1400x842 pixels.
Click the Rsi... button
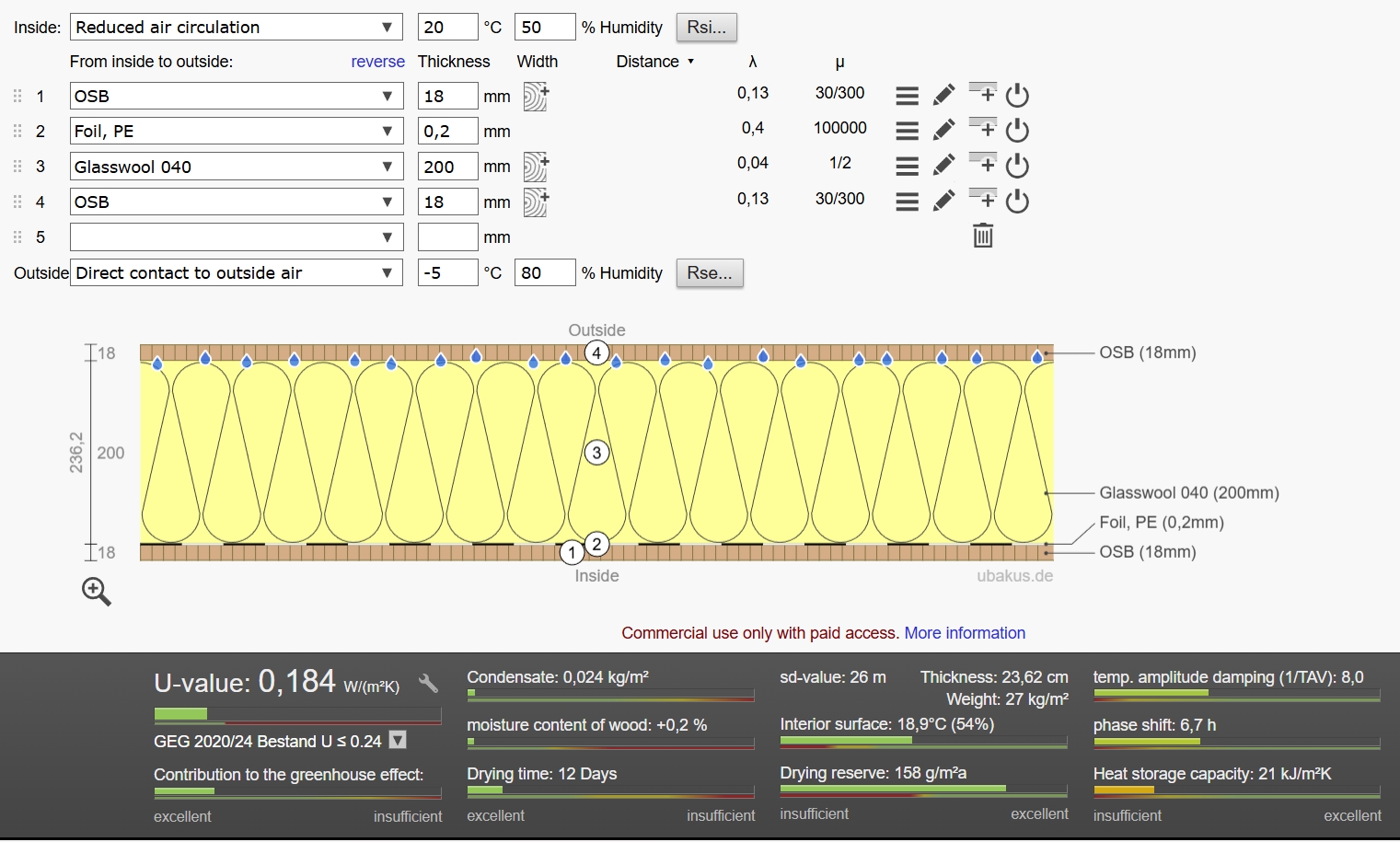(707, 27)
